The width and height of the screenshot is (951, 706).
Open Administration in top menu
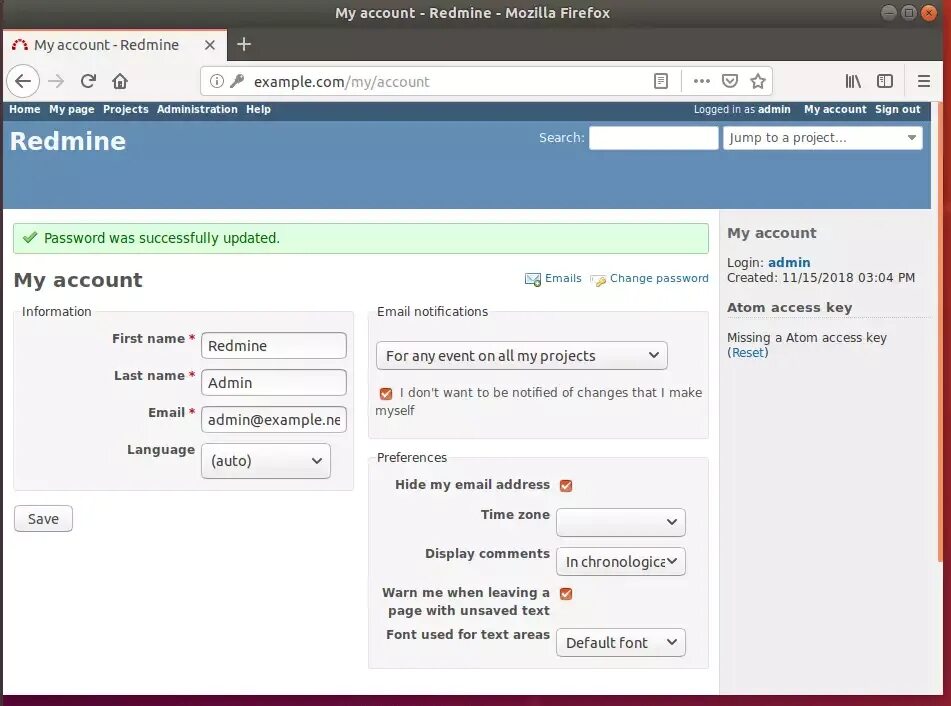197,109
